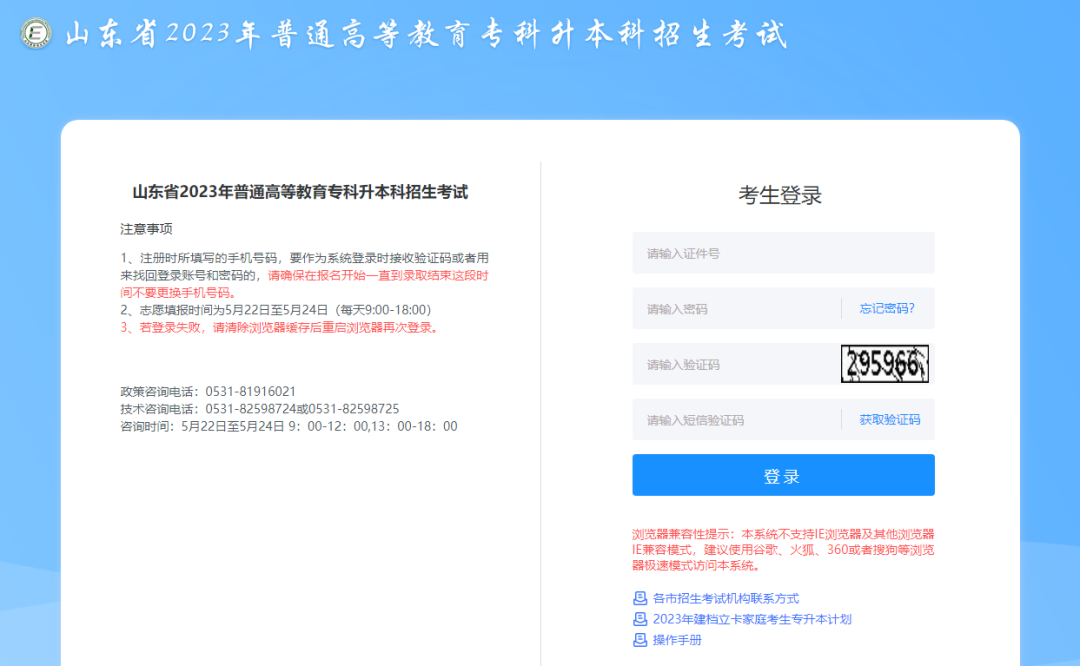
Task: Refresh the 295966 captcha image
Action: point(885,364)
